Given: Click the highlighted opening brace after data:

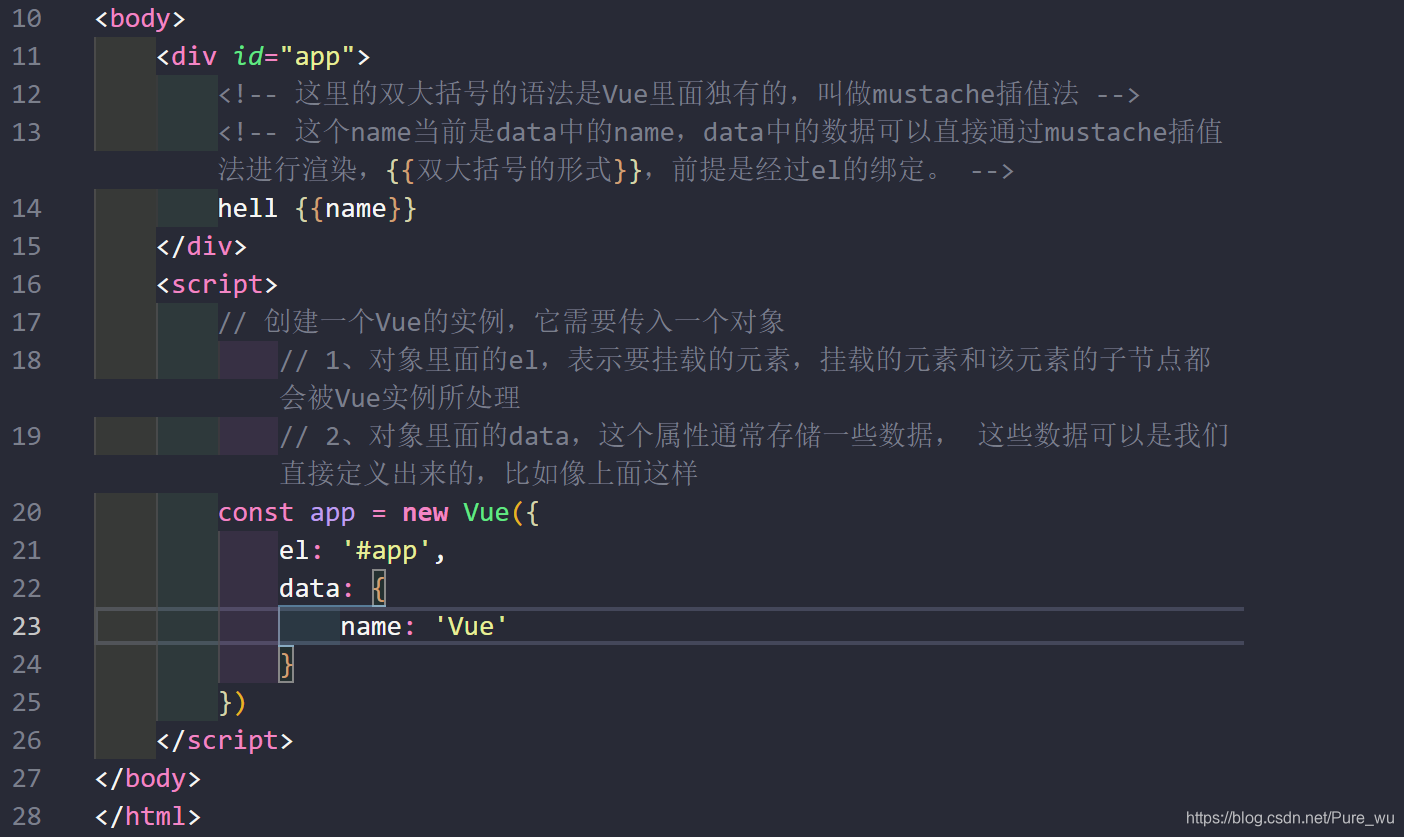Looking at the screenshot, I should [378, 588].
